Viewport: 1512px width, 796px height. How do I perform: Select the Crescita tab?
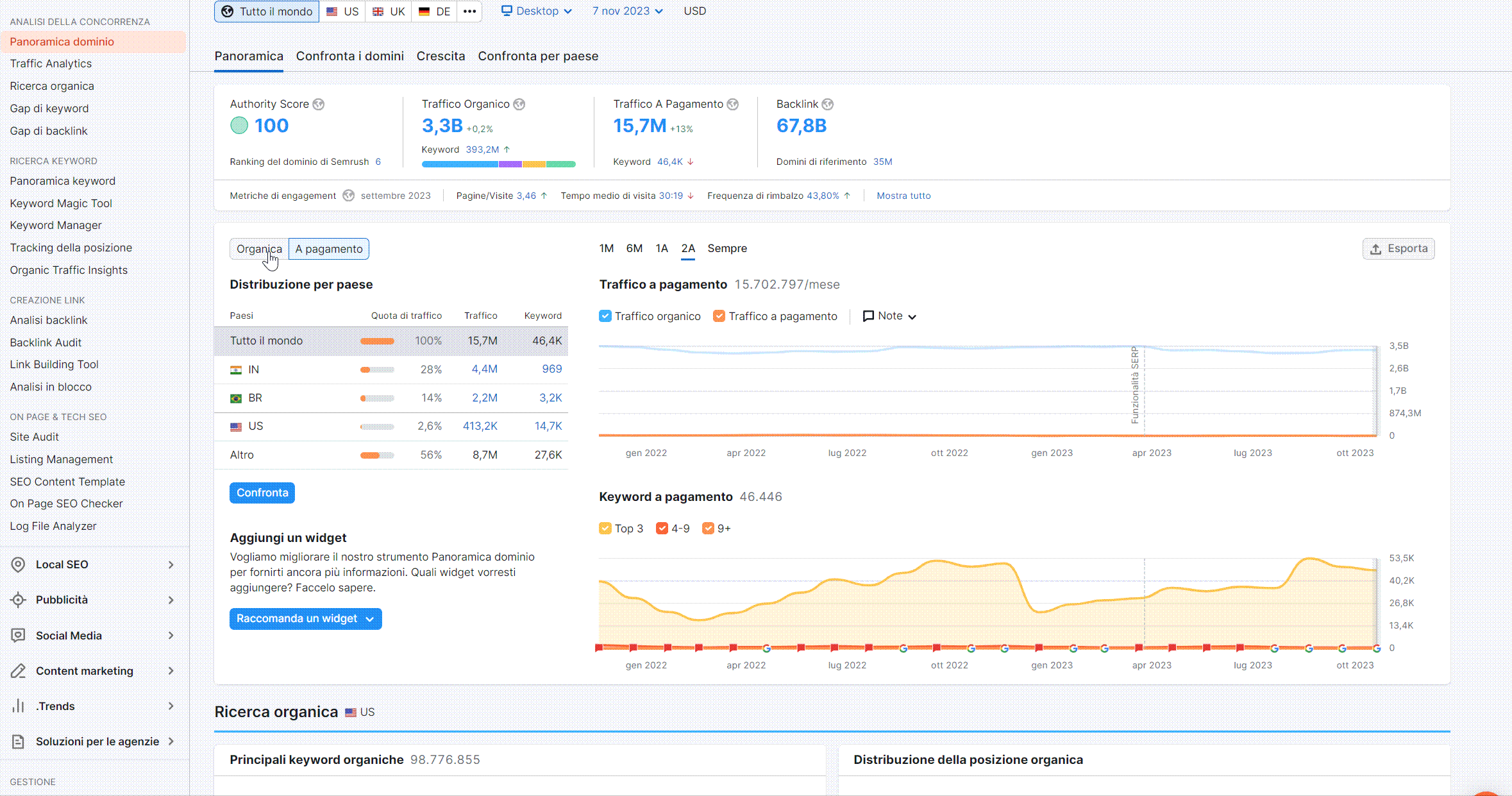point(441,56)
